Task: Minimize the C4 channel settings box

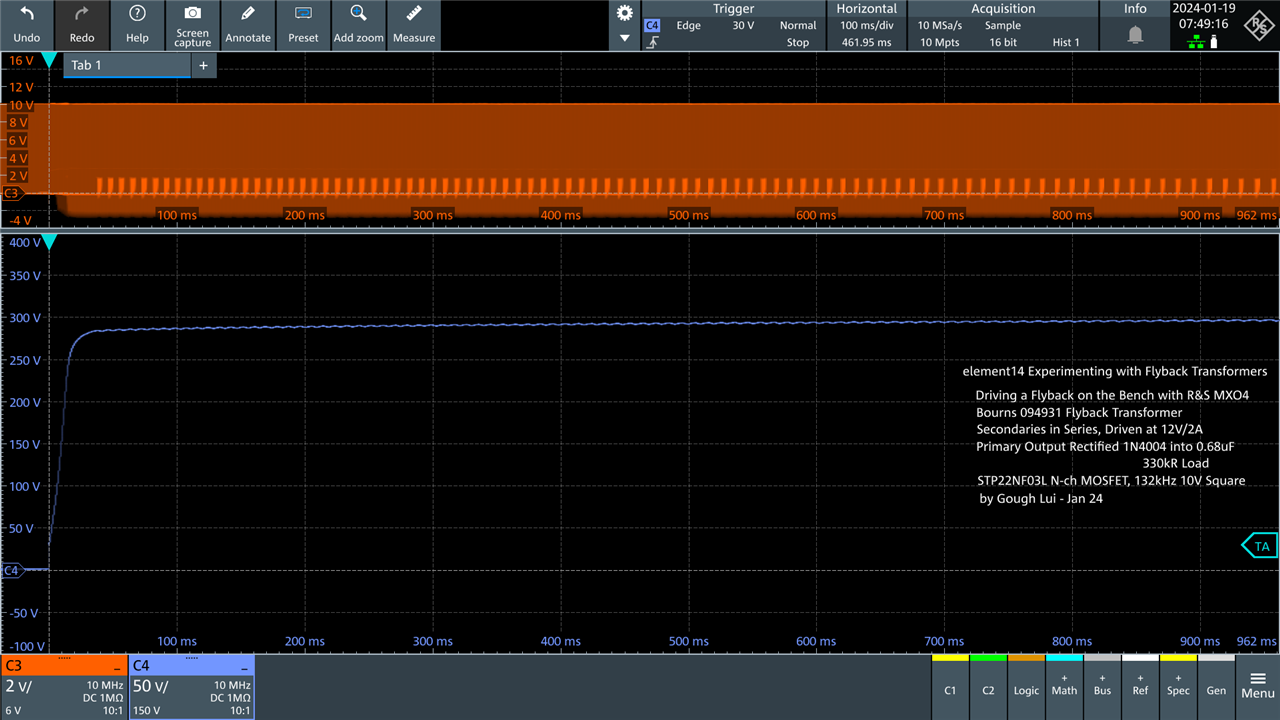Action: pyautogui.click(x=244, y=666)
